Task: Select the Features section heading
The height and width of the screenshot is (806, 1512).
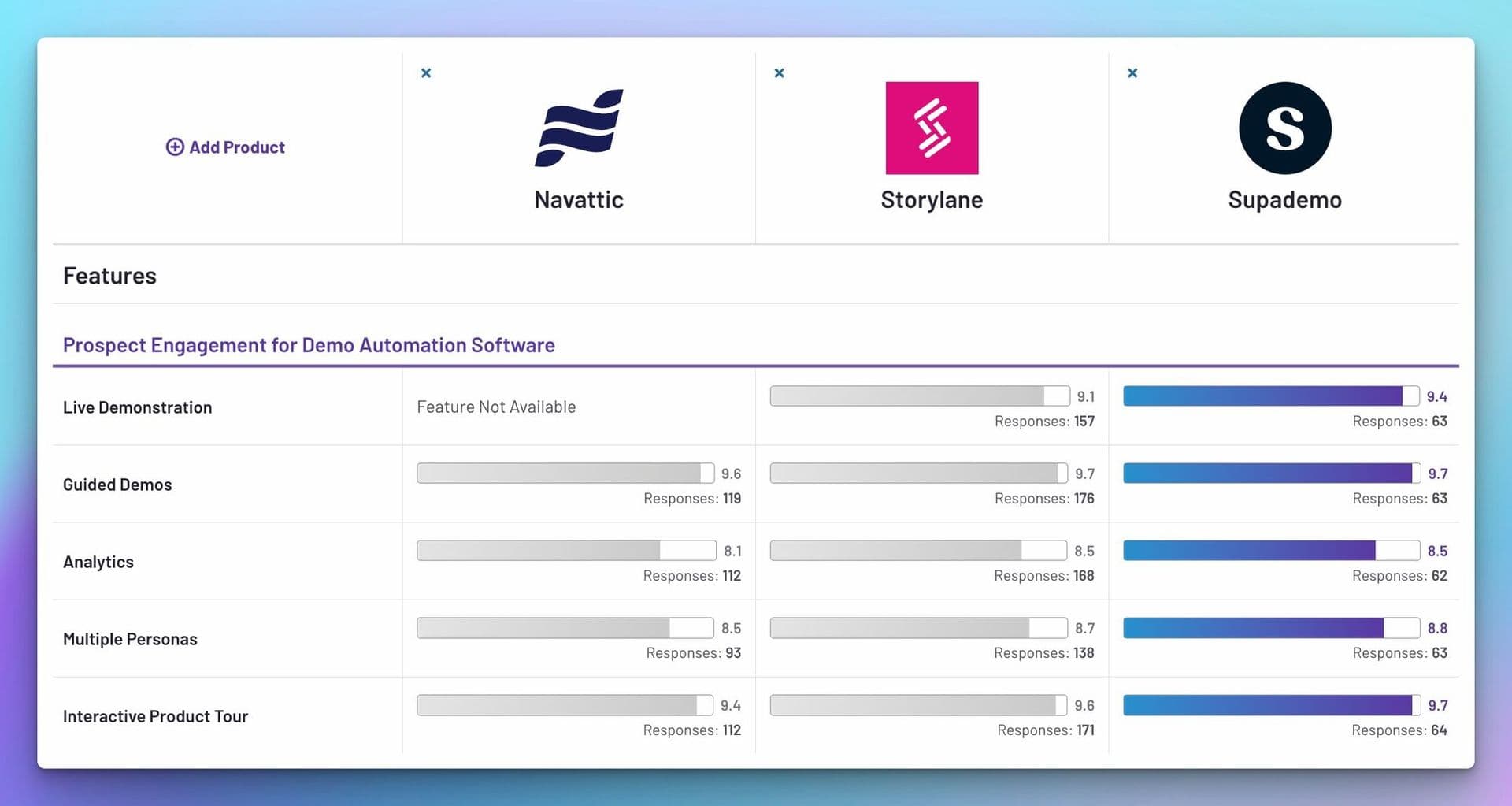Action: [109, 276]
